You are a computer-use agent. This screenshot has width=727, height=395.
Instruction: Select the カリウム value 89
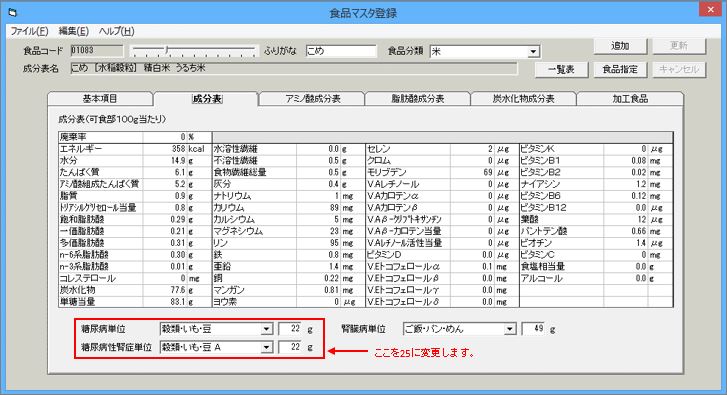[x=318, y=208]
